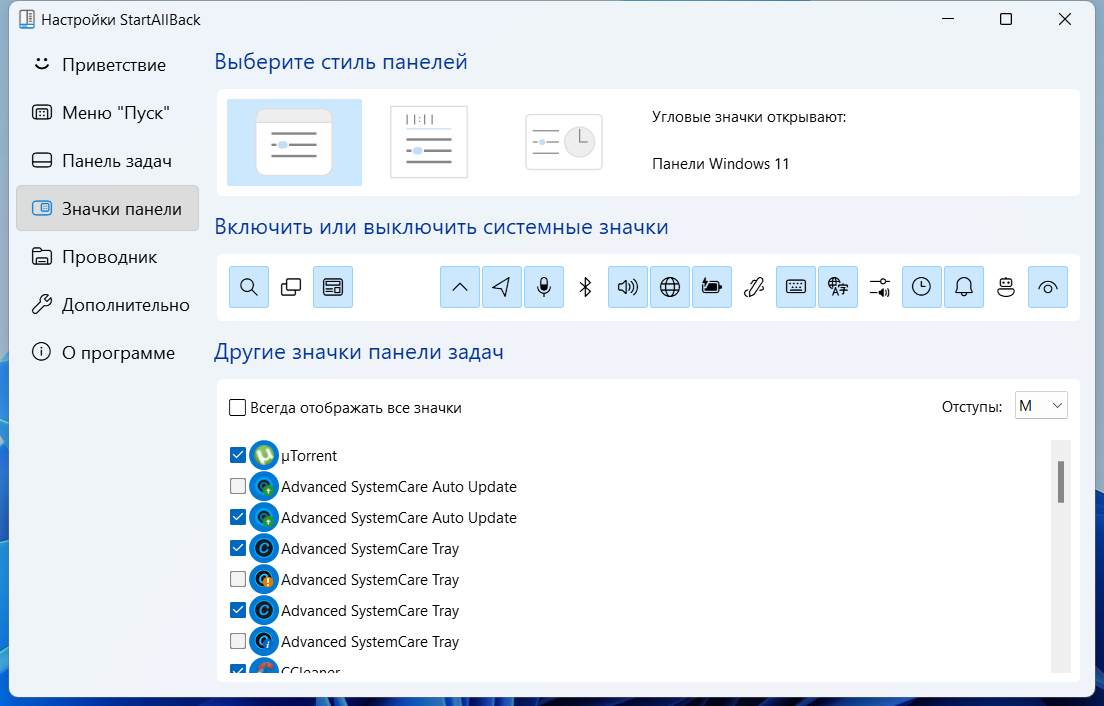Toggle the Notification bell system icon
Viewport: 1104px width, 706px height.
click(x=964, y=287)
